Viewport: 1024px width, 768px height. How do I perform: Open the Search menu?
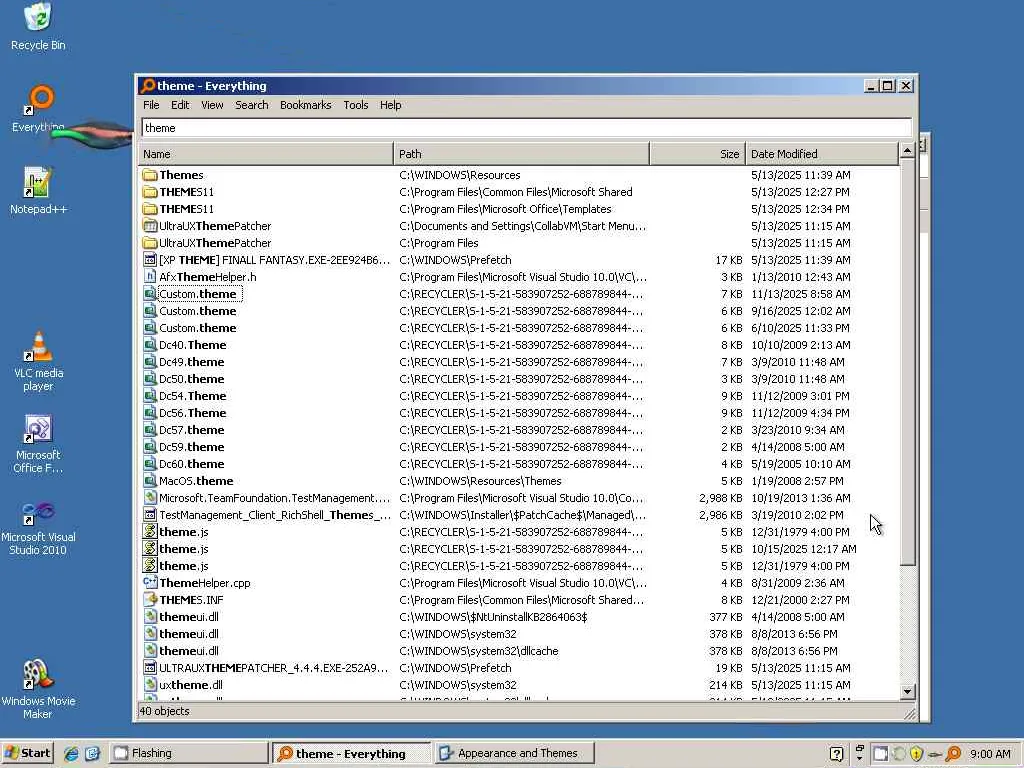(251, 105)
